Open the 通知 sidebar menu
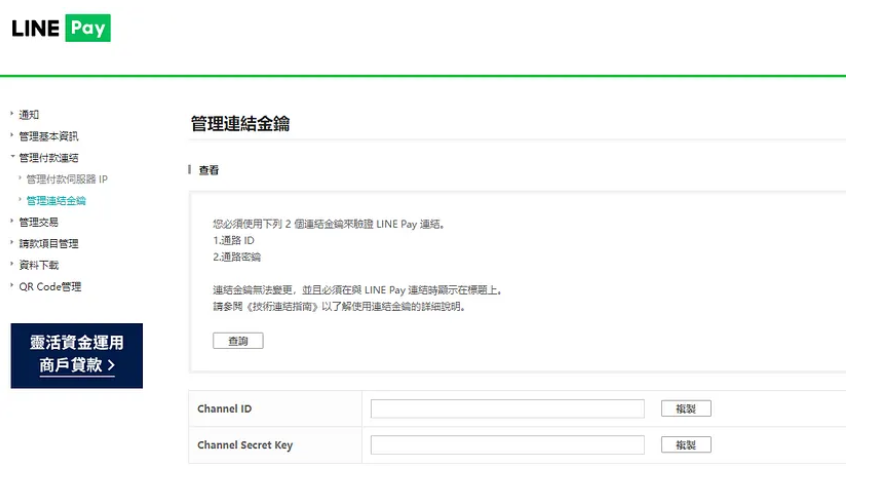The height and width of the screenshot is (487, 883). (x=29, y=115)
